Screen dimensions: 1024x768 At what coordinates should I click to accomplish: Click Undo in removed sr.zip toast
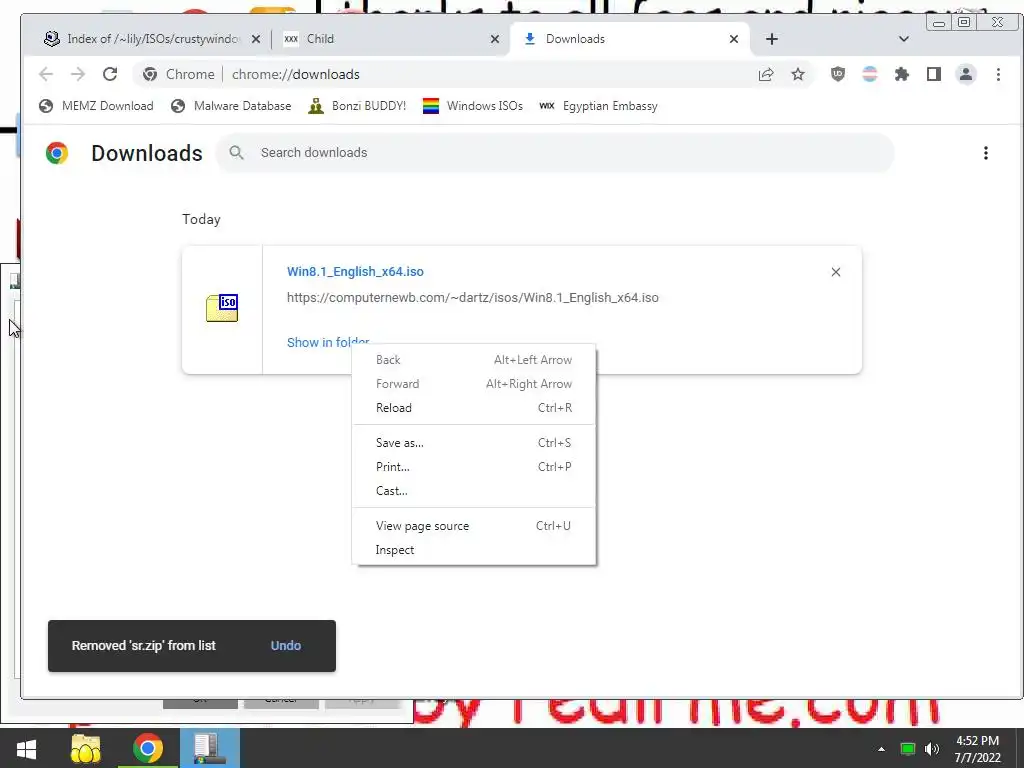click(286, 646)
